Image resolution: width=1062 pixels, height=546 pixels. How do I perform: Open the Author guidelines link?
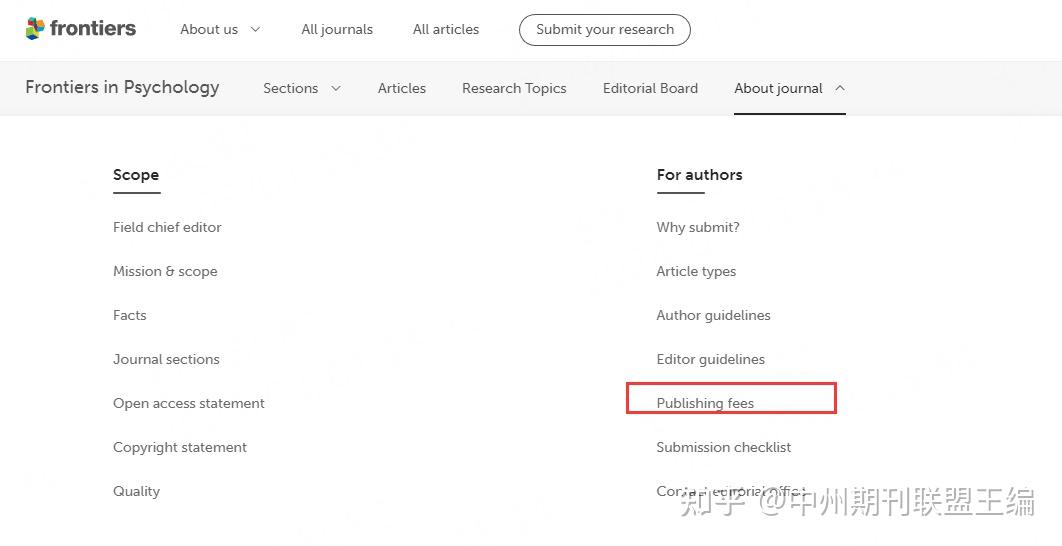[x=713, y=315]
